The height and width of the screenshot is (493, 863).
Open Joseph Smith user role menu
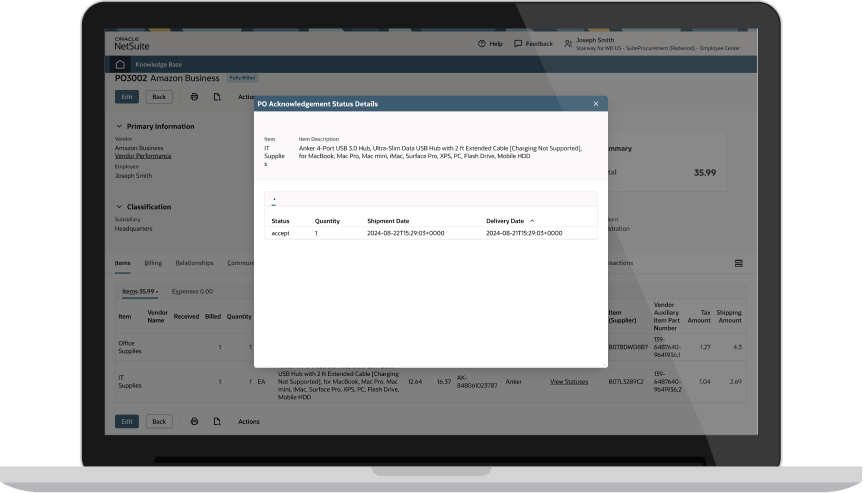point(652,44)
